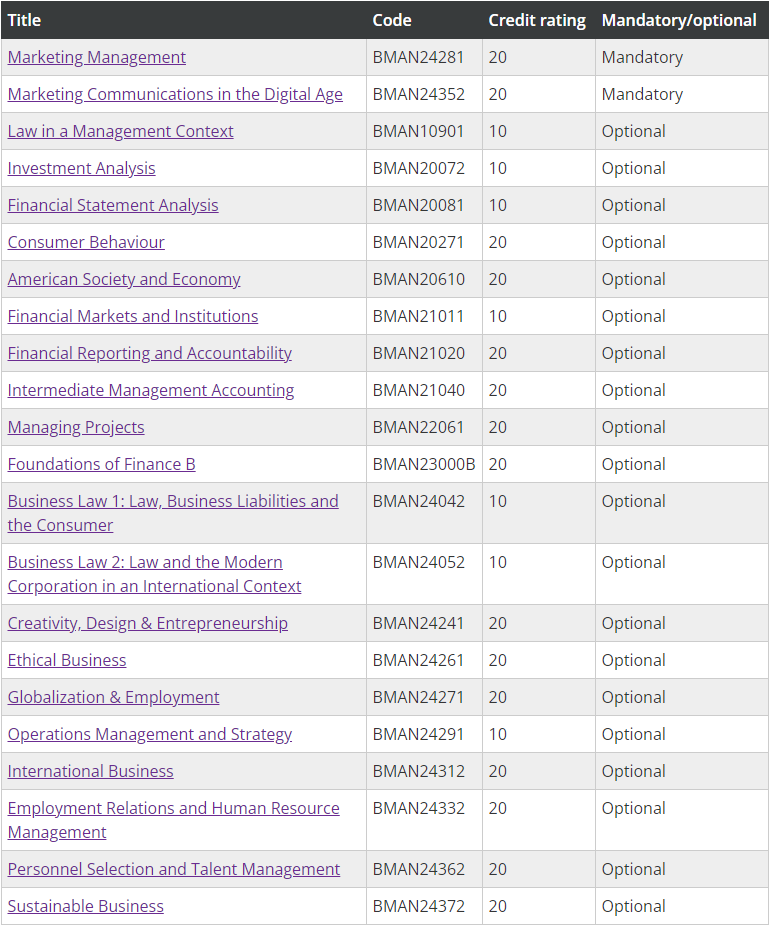Select the code BMAN24271
This screenshot has width=770, height=925.
(x=418, y=697)
